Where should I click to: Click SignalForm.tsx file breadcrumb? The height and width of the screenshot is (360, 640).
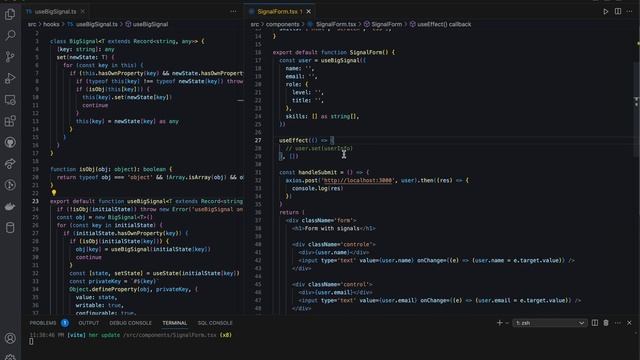pos(336,24)
